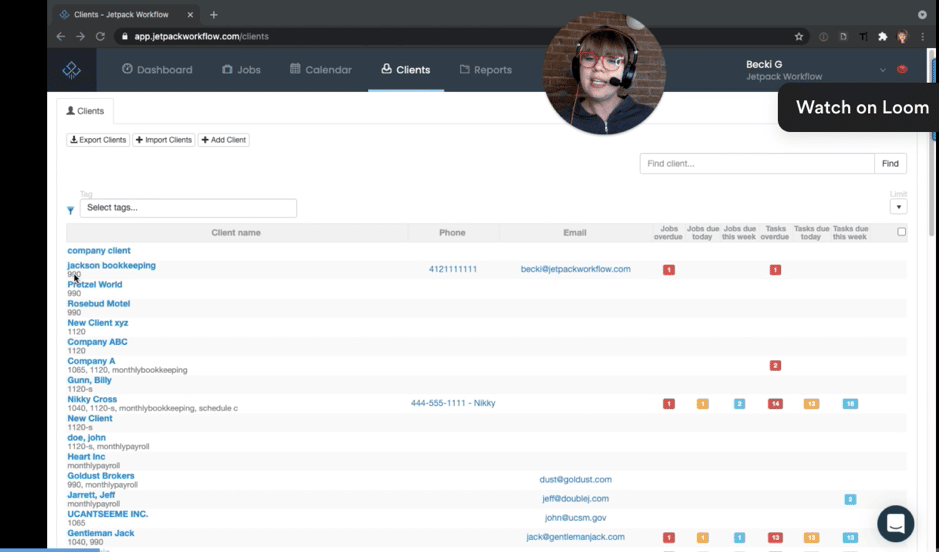Click Nikky Cross jobs due this week badge
939x552 pixels.
(x=740, y=404)
